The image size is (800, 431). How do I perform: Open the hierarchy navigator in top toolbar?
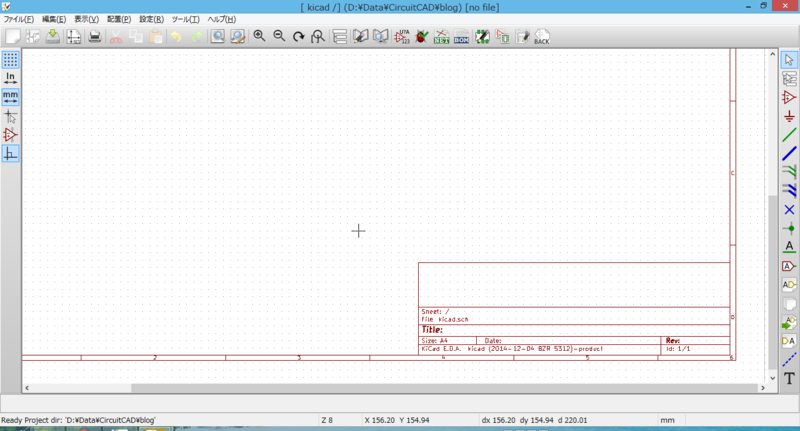click(340, 36)
